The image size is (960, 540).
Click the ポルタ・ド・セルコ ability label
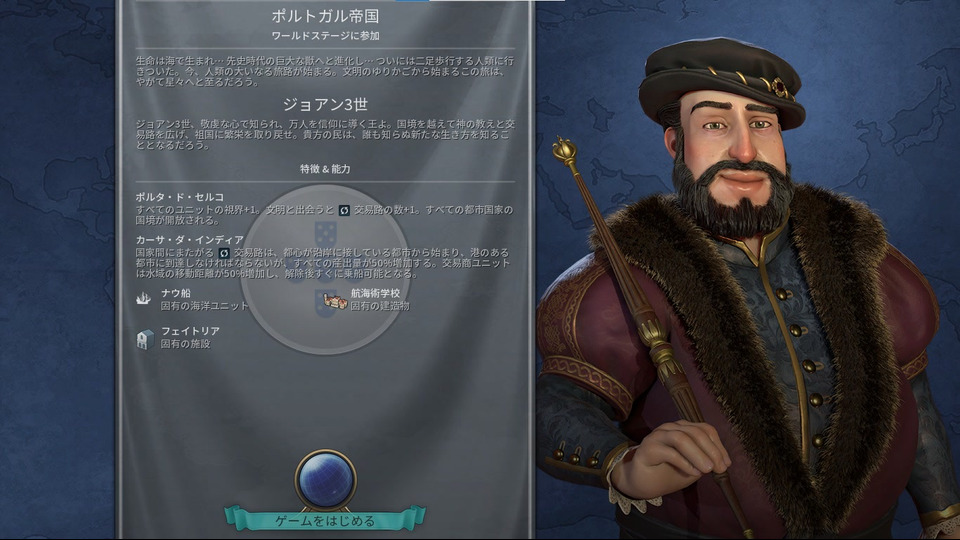tap(179, 197)
